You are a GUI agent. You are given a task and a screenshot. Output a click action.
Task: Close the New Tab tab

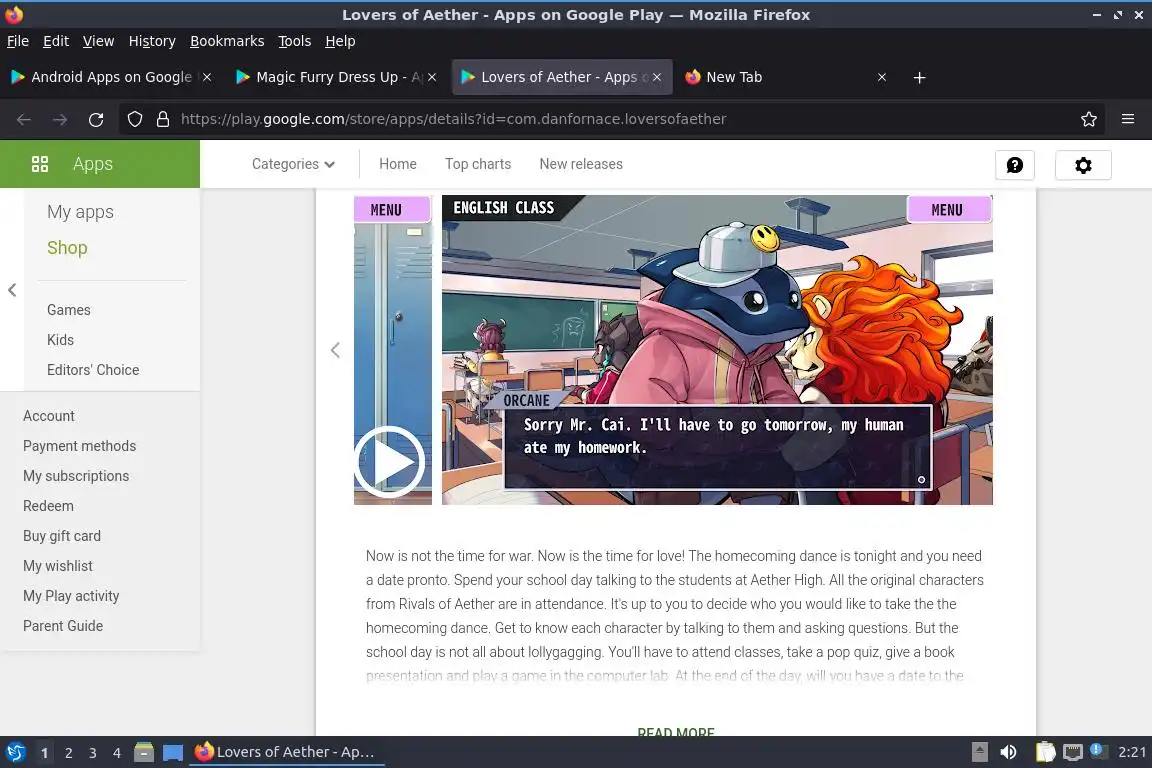point(882,77)
